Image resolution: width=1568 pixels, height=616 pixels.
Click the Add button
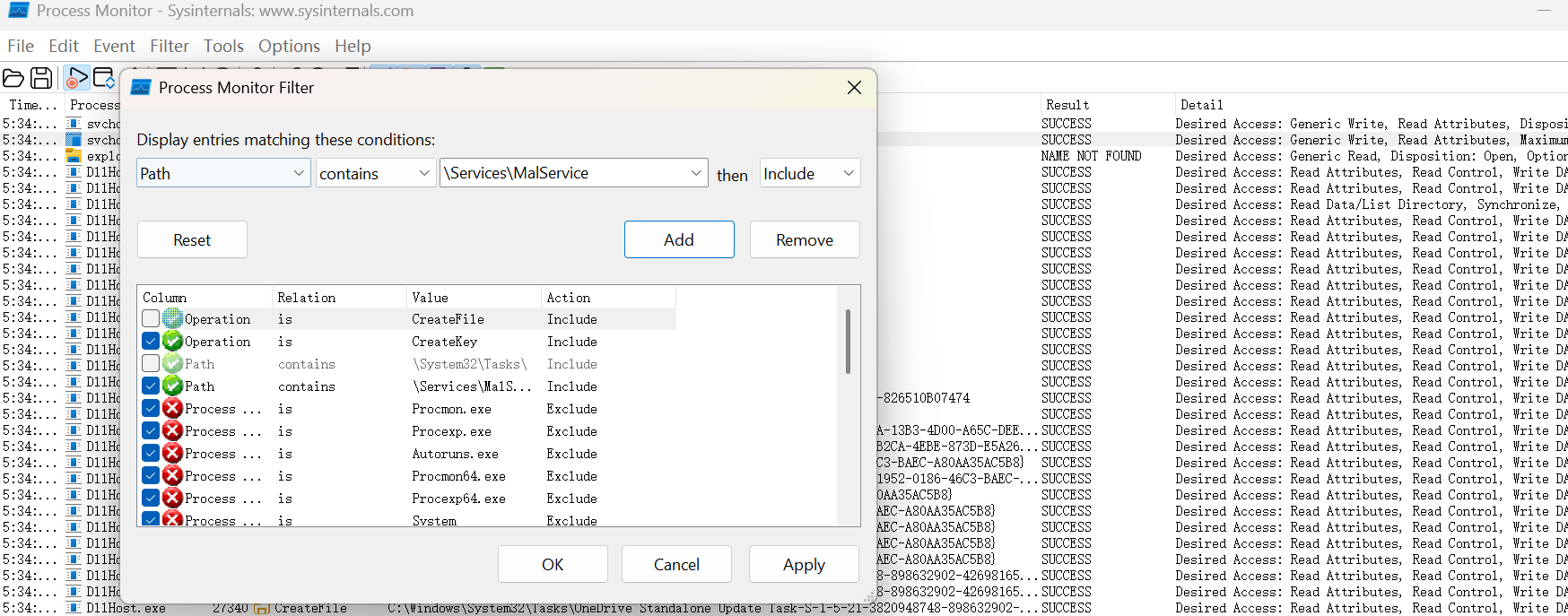(x=679, y=239)
